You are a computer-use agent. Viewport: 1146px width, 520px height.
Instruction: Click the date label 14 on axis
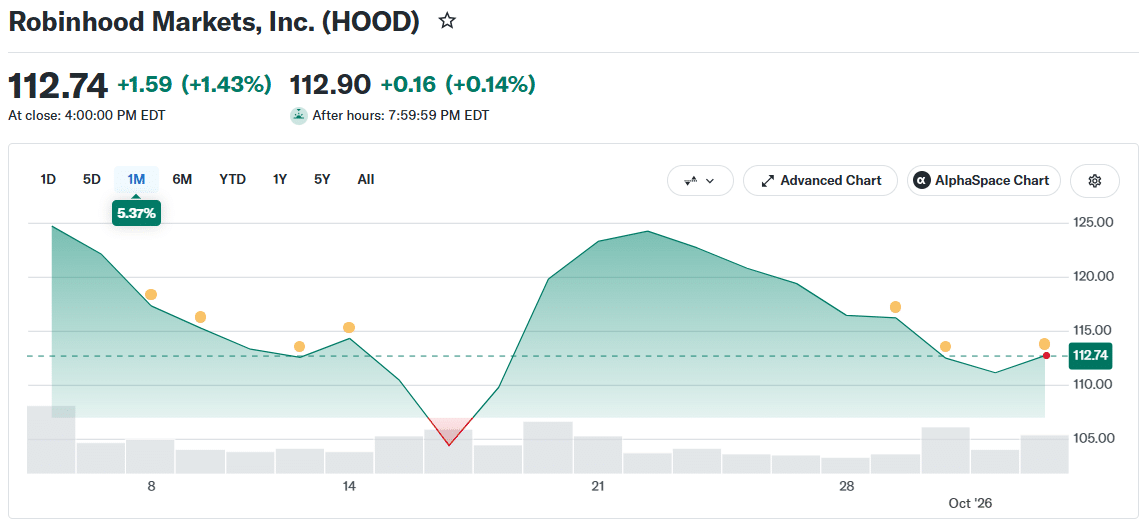click(349, 486)
